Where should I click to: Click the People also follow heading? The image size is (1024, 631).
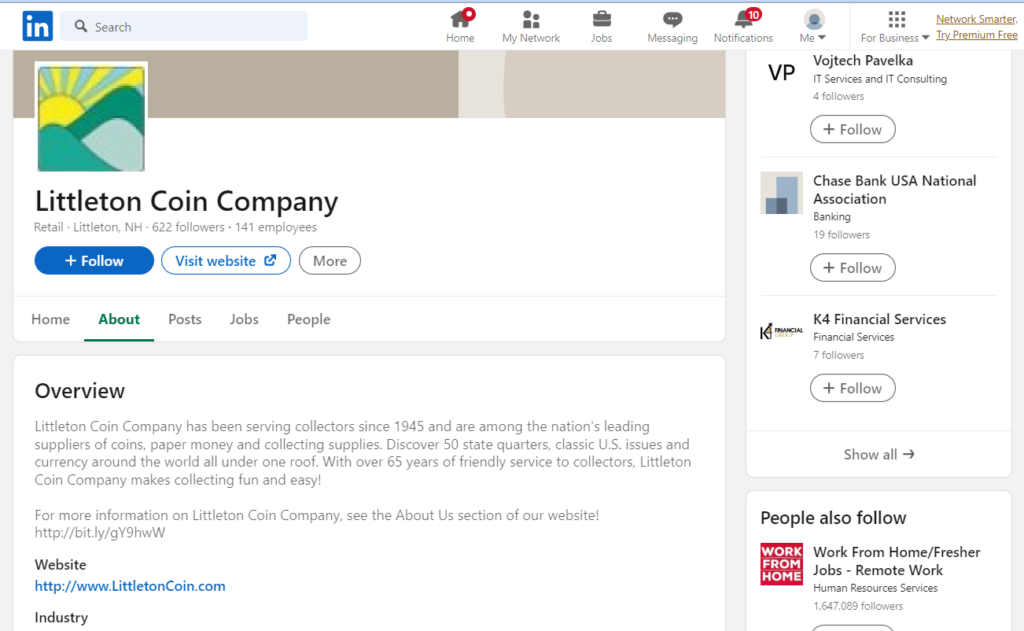[x=833, y=518]
